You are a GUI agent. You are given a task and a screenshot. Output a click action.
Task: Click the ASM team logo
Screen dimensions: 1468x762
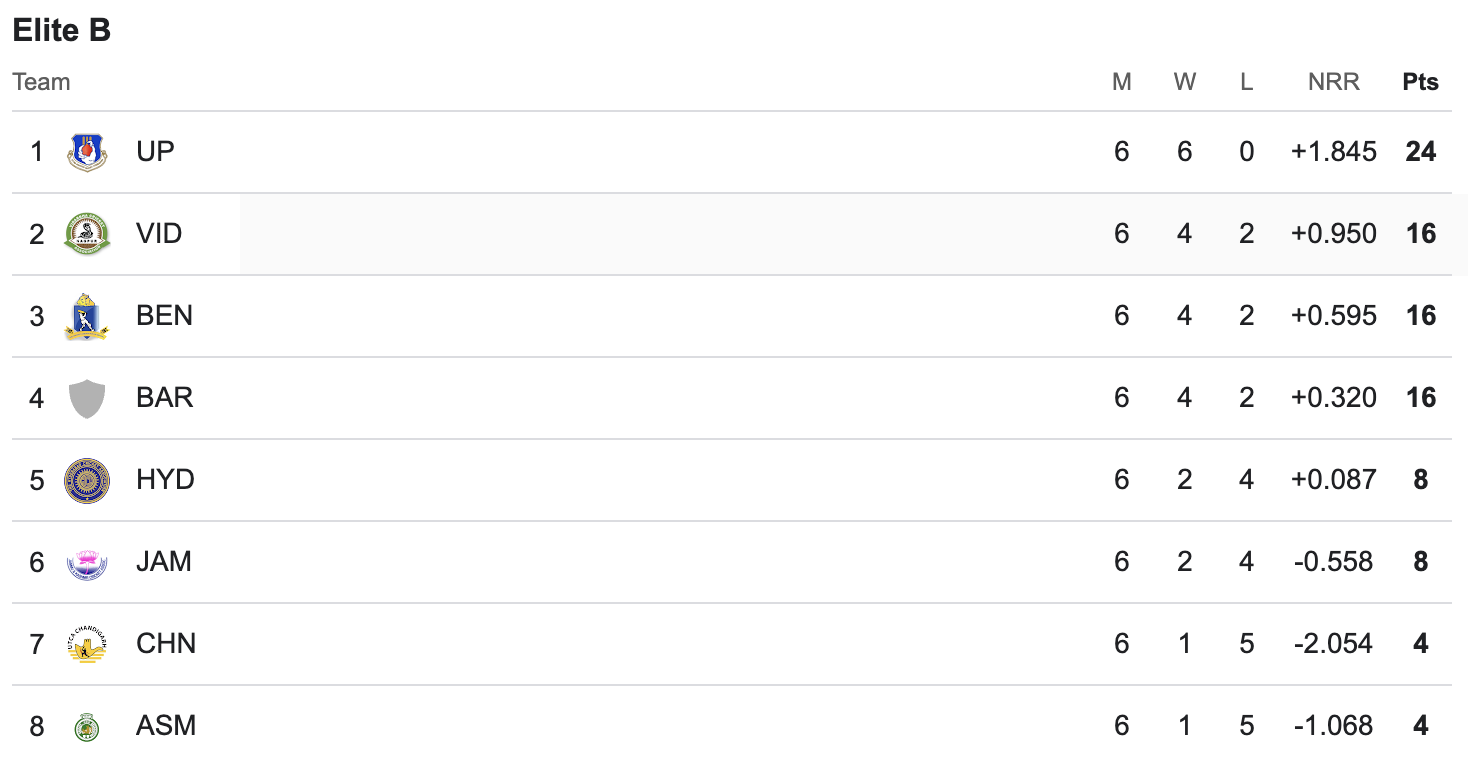(87, 726)
